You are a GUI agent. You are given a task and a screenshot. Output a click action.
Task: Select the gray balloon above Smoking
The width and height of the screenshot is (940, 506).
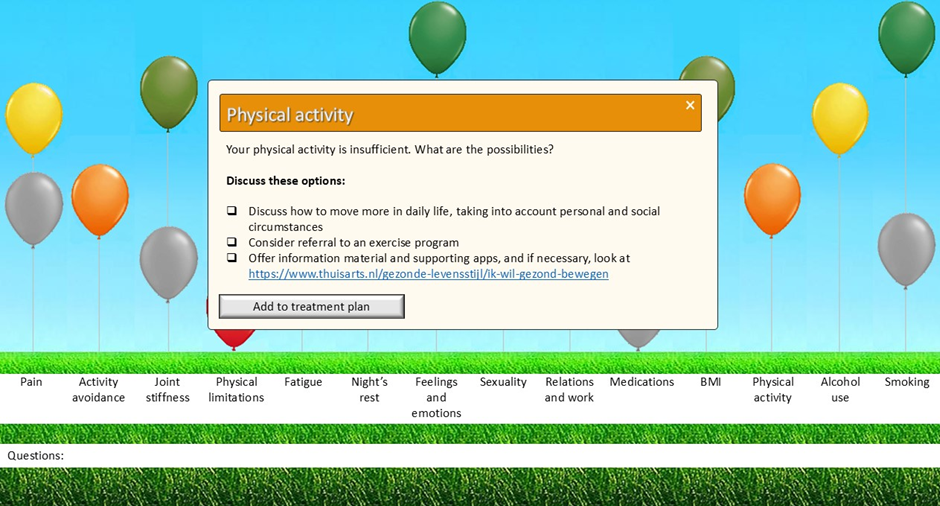[906, 249]
